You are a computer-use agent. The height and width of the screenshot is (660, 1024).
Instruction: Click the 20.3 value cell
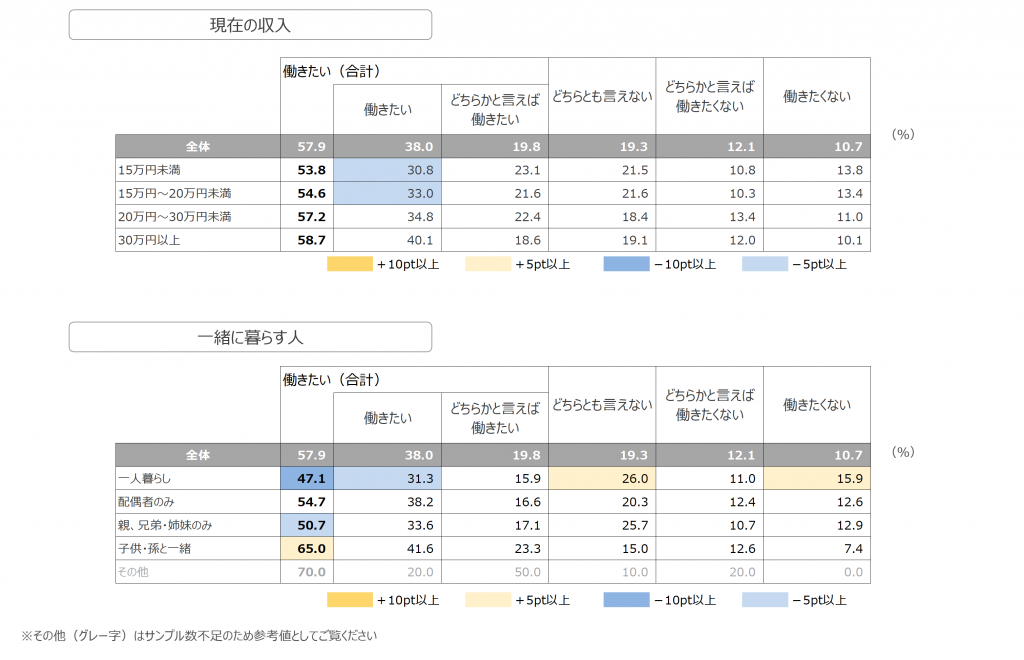[x=602, y=502]
